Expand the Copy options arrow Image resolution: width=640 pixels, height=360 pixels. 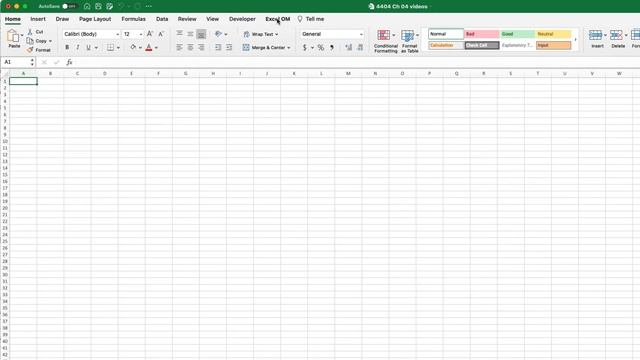click(x=50, y=41)
